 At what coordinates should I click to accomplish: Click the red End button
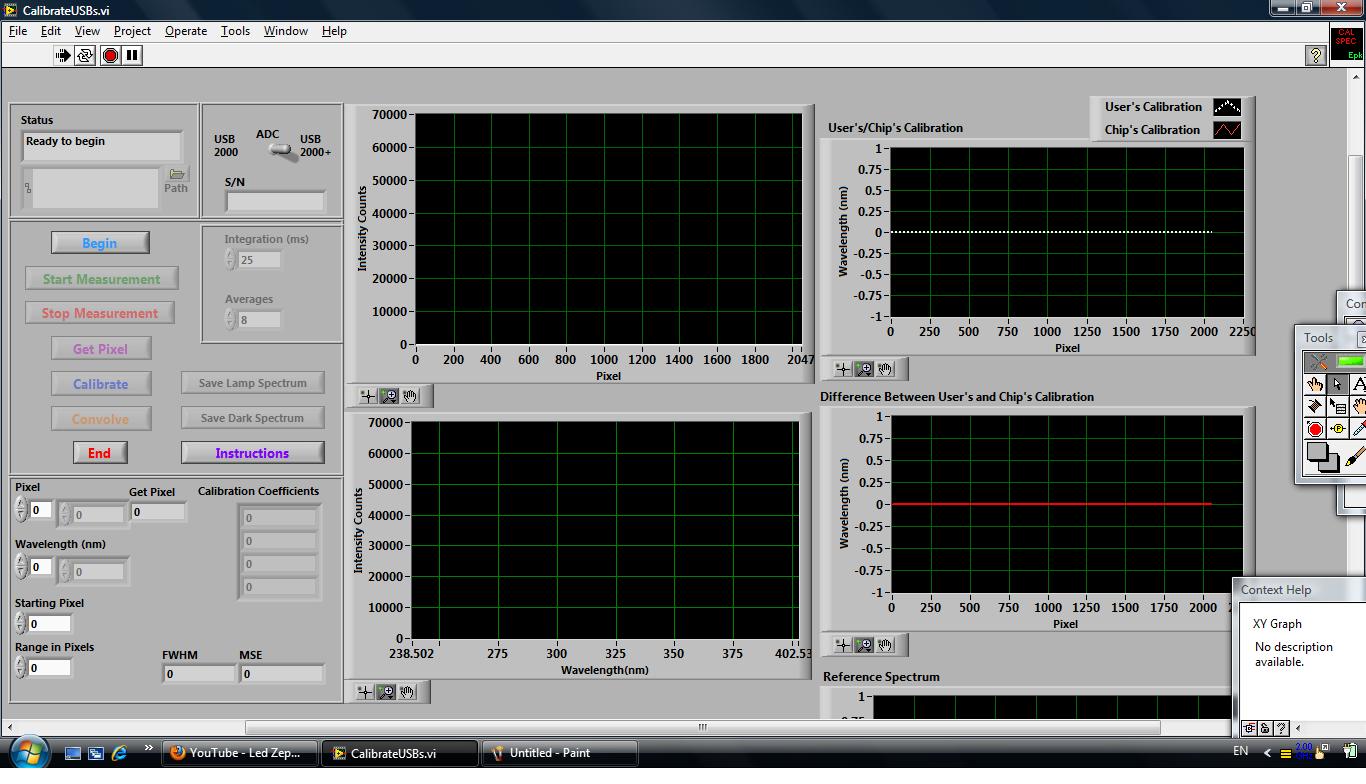click(100, 453)
